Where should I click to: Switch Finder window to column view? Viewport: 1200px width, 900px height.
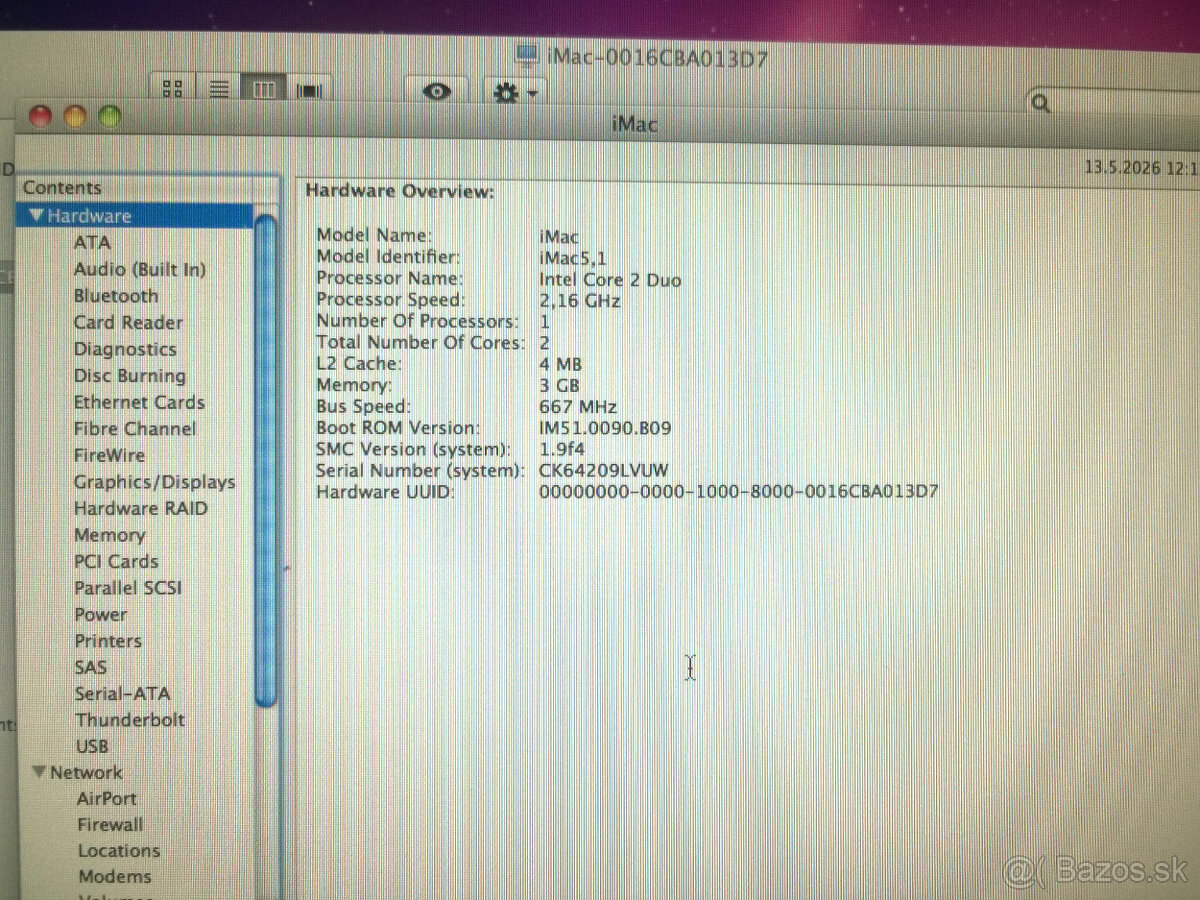coord(264,89)
